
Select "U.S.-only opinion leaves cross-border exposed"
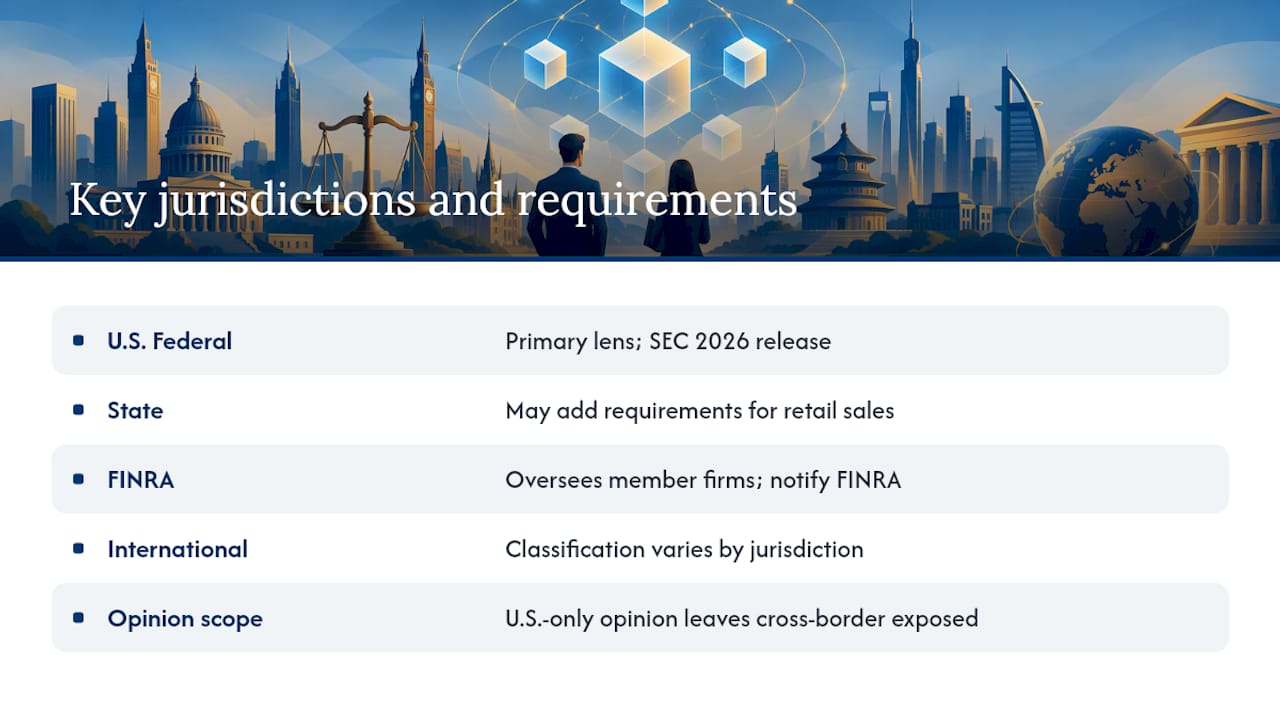(742, 618)
